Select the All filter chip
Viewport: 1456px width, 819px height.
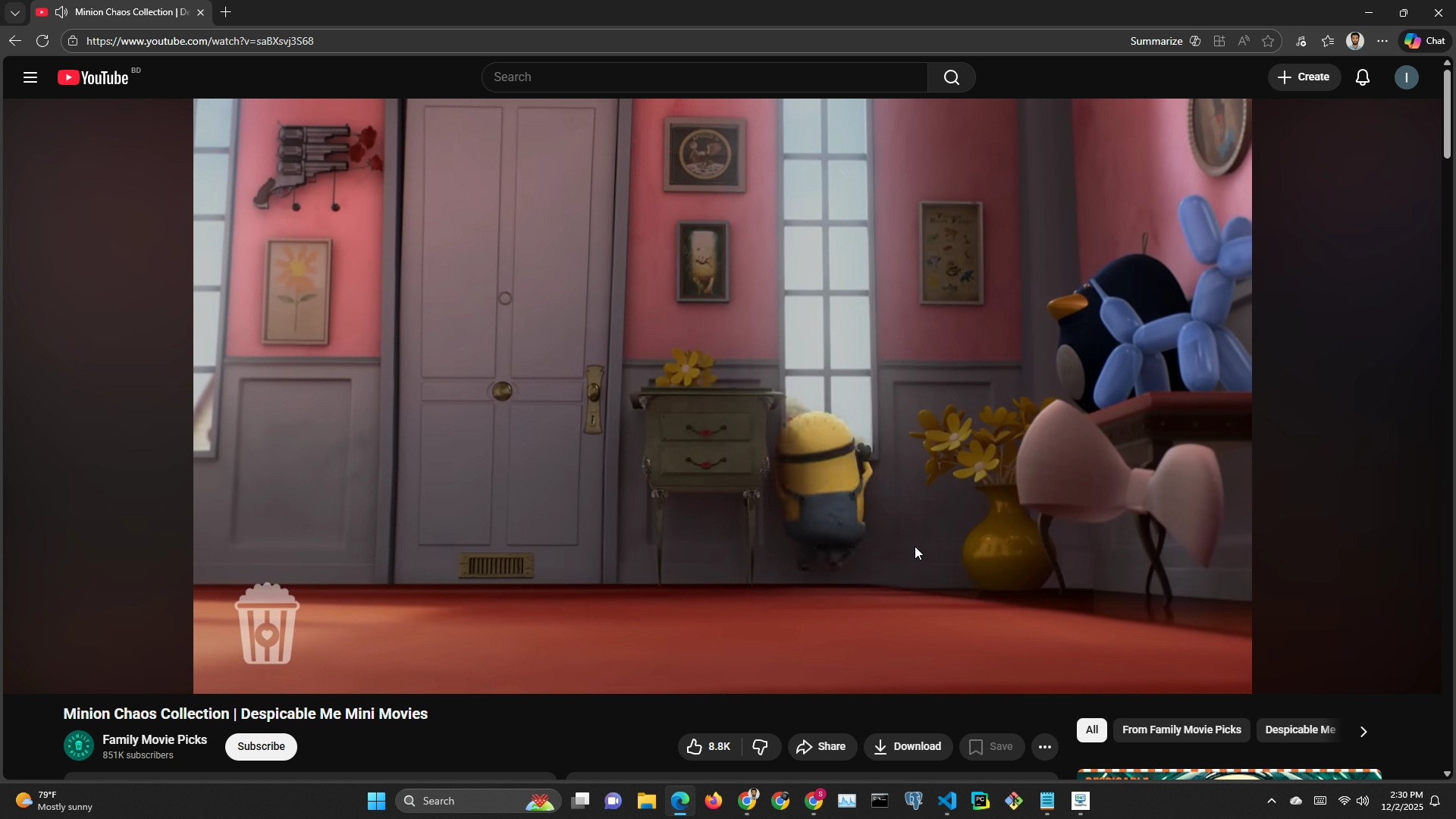click(1091, 730)
